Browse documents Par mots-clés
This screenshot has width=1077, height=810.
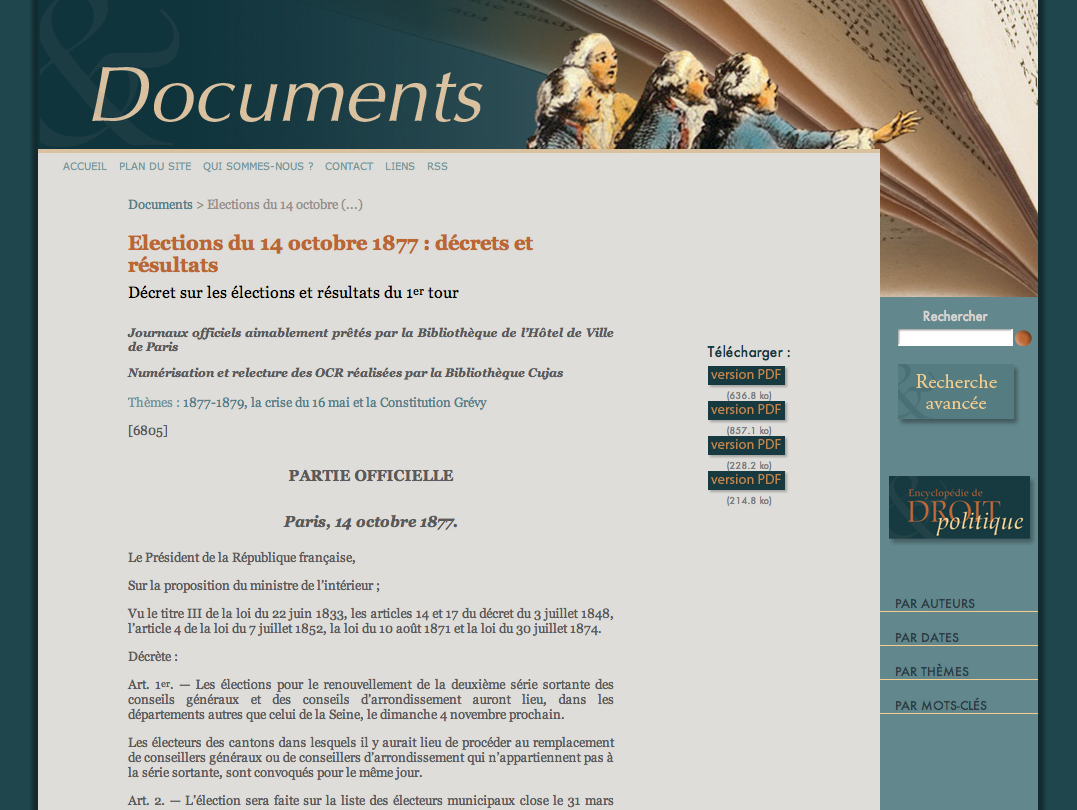(941, 706)
